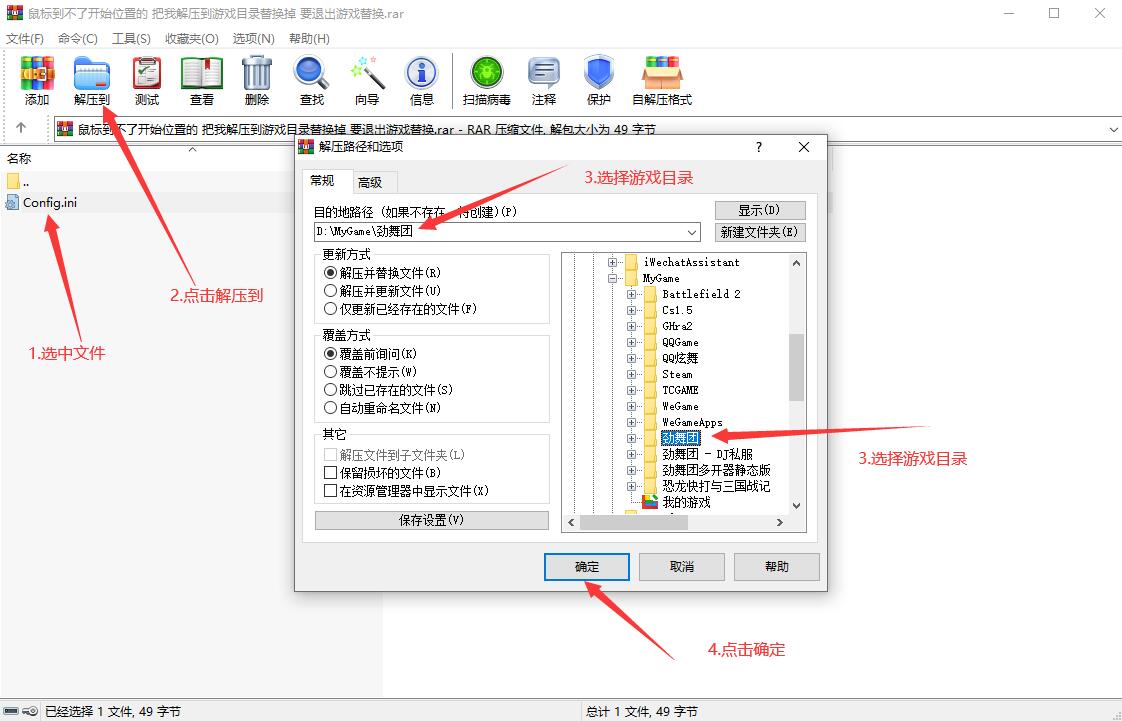The image size is (1122, 721).
Task: Click the Protect (保护) shield icon
Action: (598, 80)
